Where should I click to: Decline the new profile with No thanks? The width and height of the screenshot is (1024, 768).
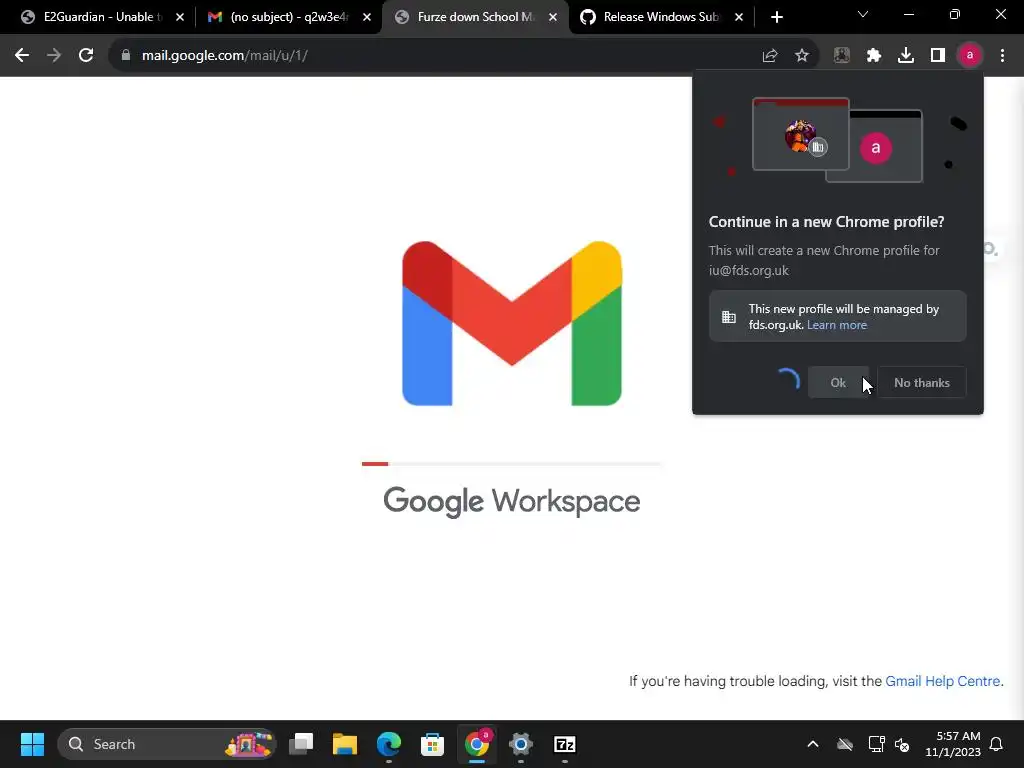point(921,383)
